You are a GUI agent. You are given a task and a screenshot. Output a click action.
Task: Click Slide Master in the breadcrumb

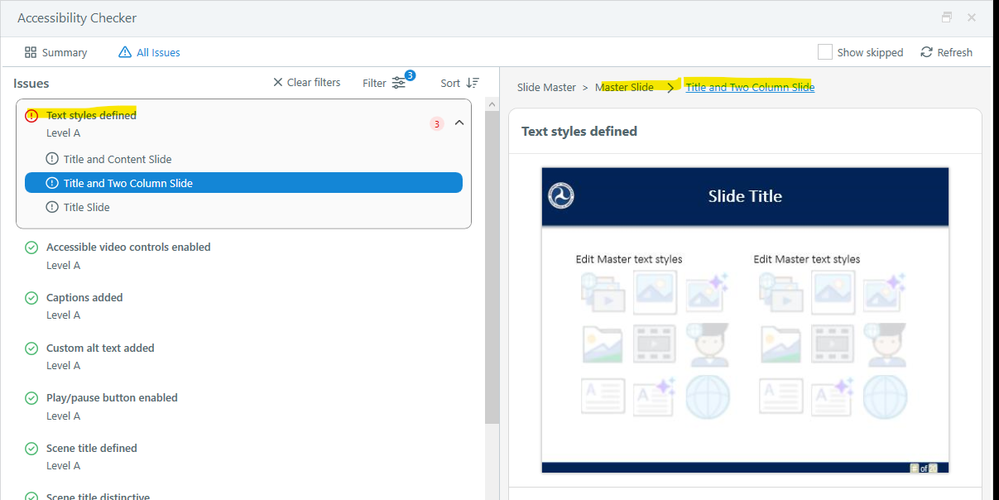coord(546,87)
